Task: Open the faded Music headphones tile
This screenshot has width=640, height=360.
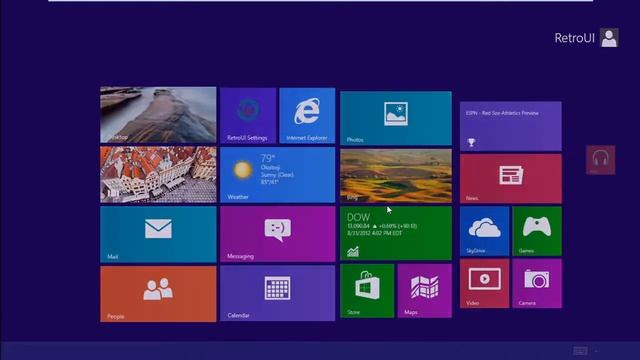Action: 600,160
